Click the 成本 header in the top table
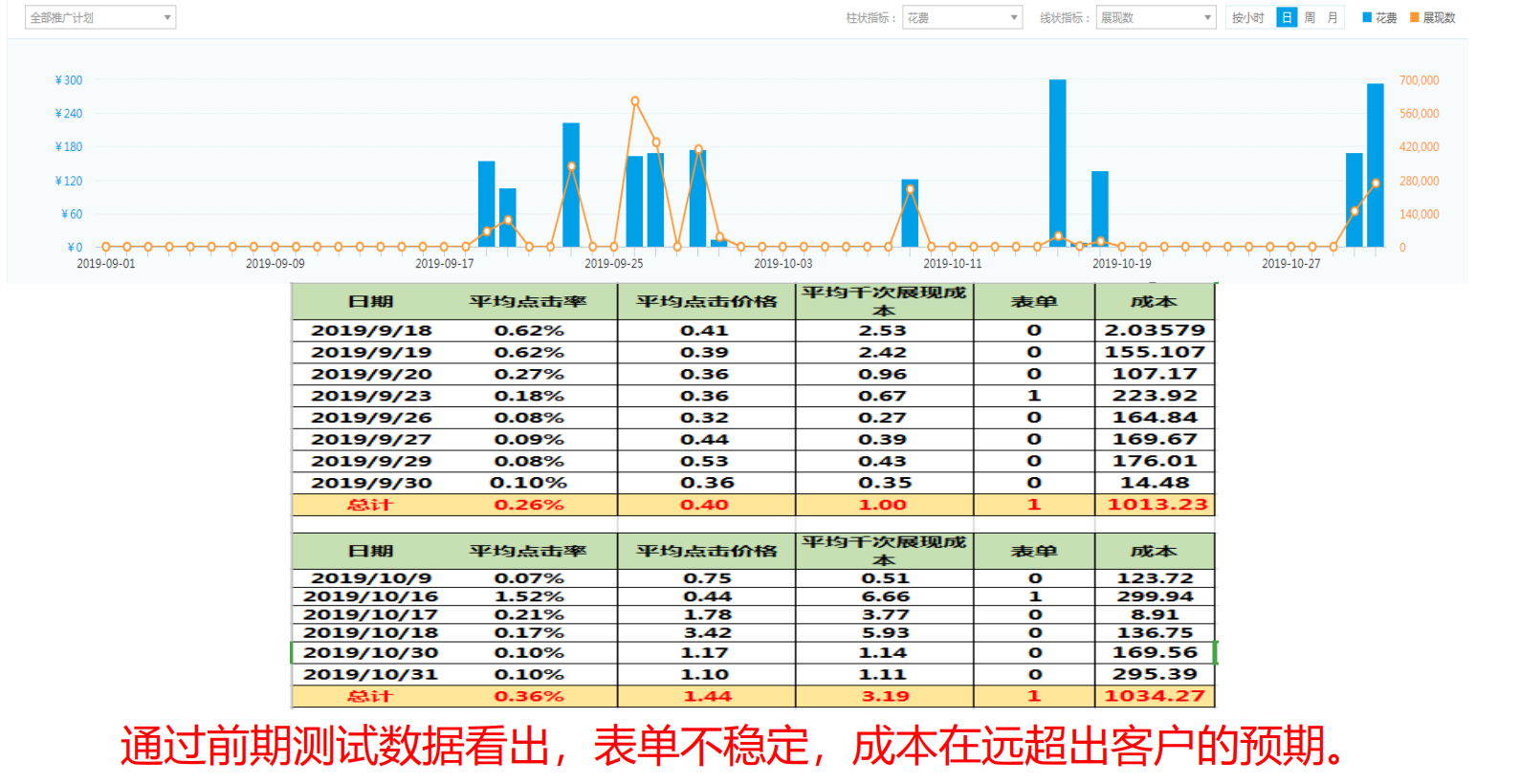Viewport: 1520px width, 784px height. click(x=1155, y=301)
